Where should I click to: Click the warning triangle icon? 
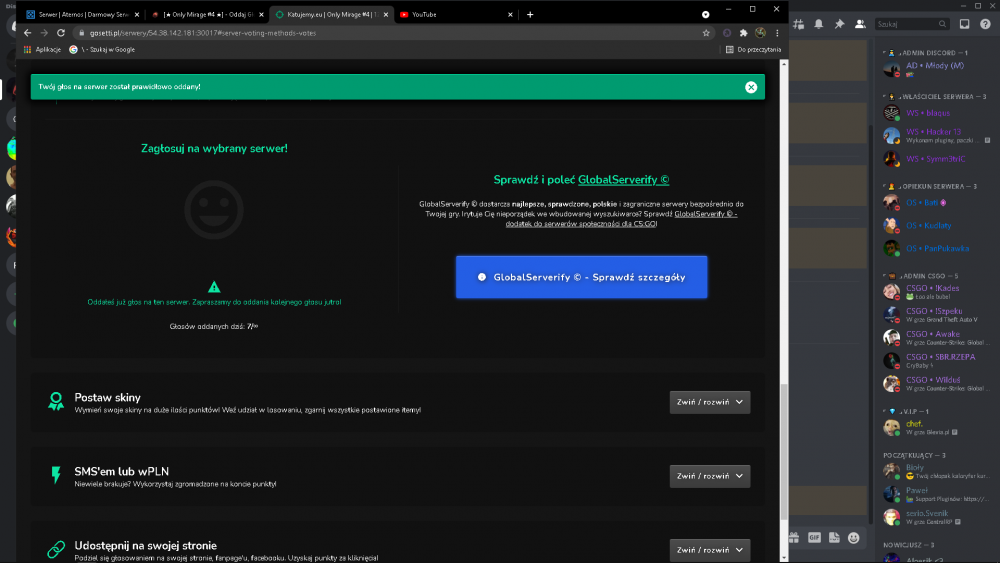coord(214,287)
